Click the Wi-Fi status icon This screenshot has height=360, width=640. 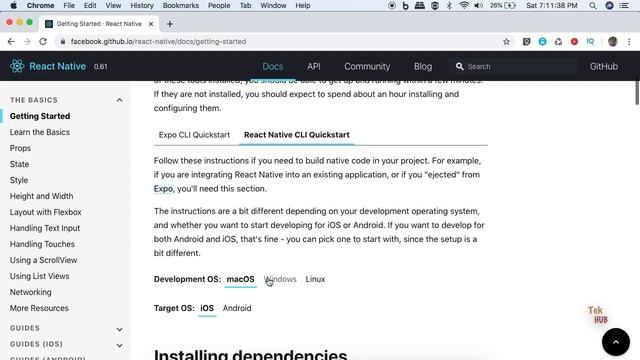point(464,5)
